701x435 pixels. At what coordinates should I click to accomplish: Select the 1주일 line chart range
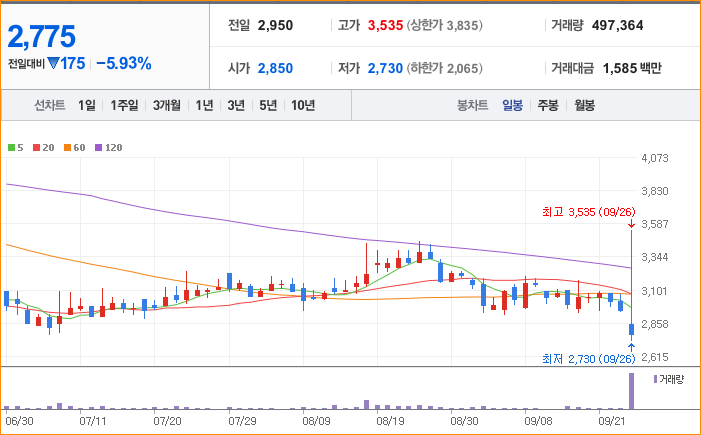124,106
